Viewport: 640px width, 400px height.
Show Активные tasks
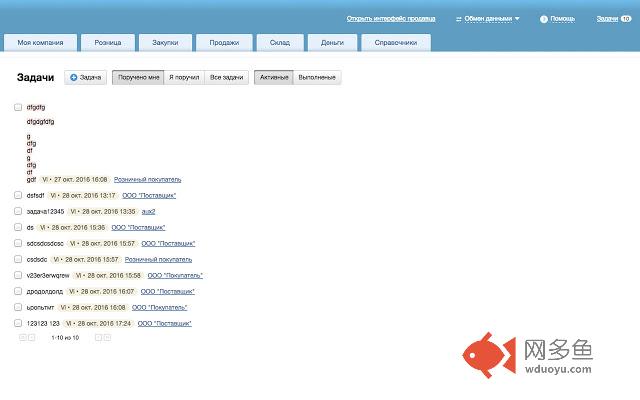(x=274, y=78)
